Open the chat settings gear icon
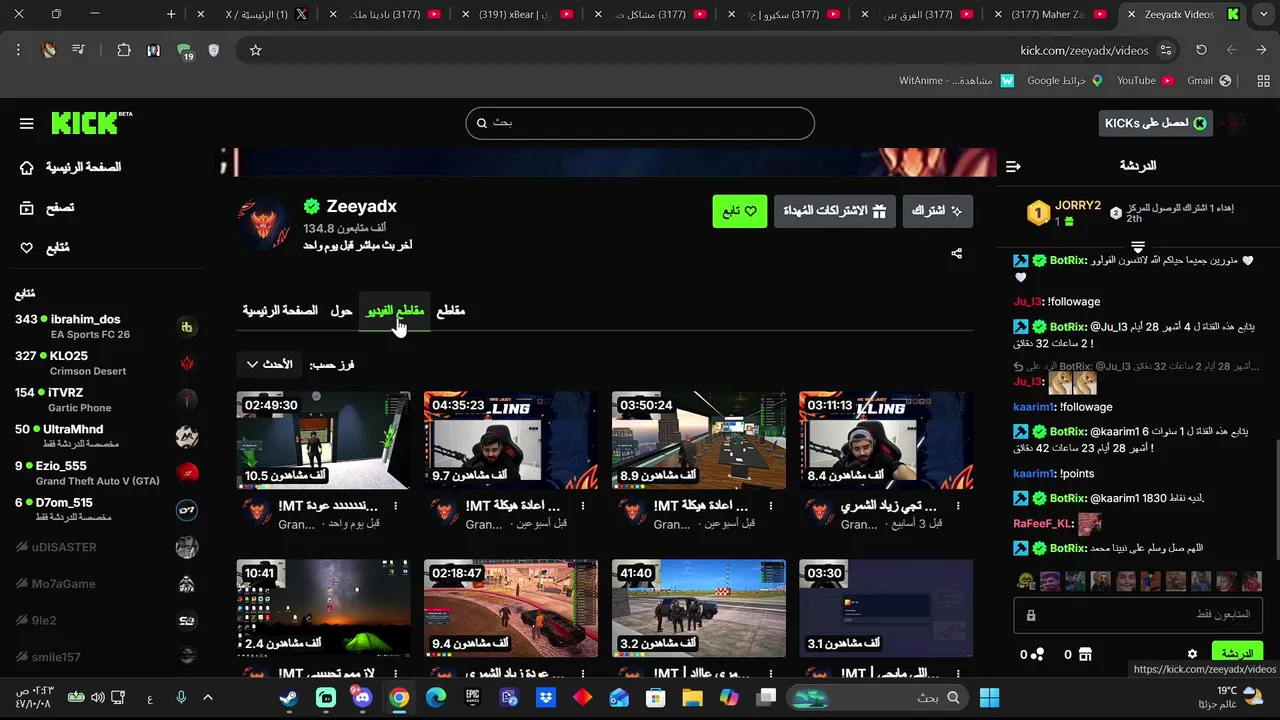Screen dimensions: 1280x720 1192,654
